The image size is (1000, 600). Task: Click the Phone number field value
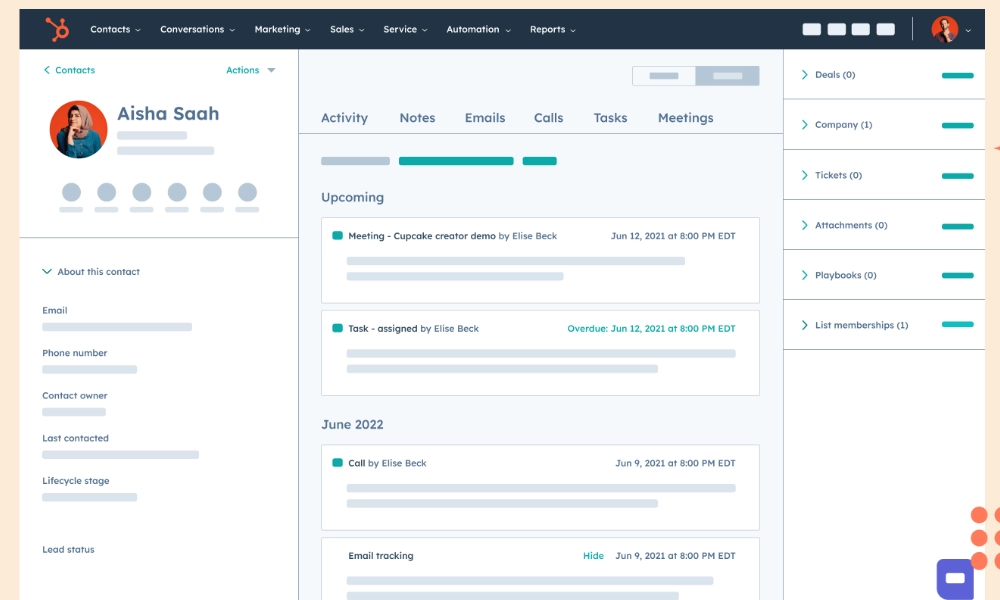pyautogui.click(x=89, y=369)
